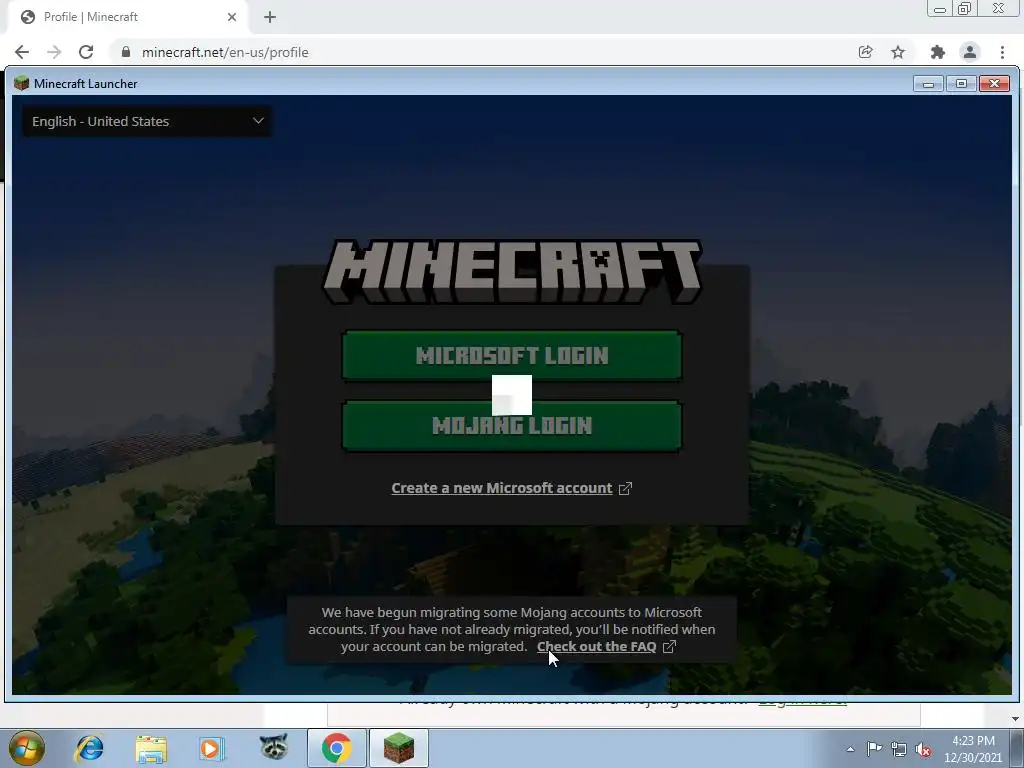Open Internet Explorer from the taskbar
Image resolution: width=1024 pixels, height=768 pixels.
coord(89,748)
